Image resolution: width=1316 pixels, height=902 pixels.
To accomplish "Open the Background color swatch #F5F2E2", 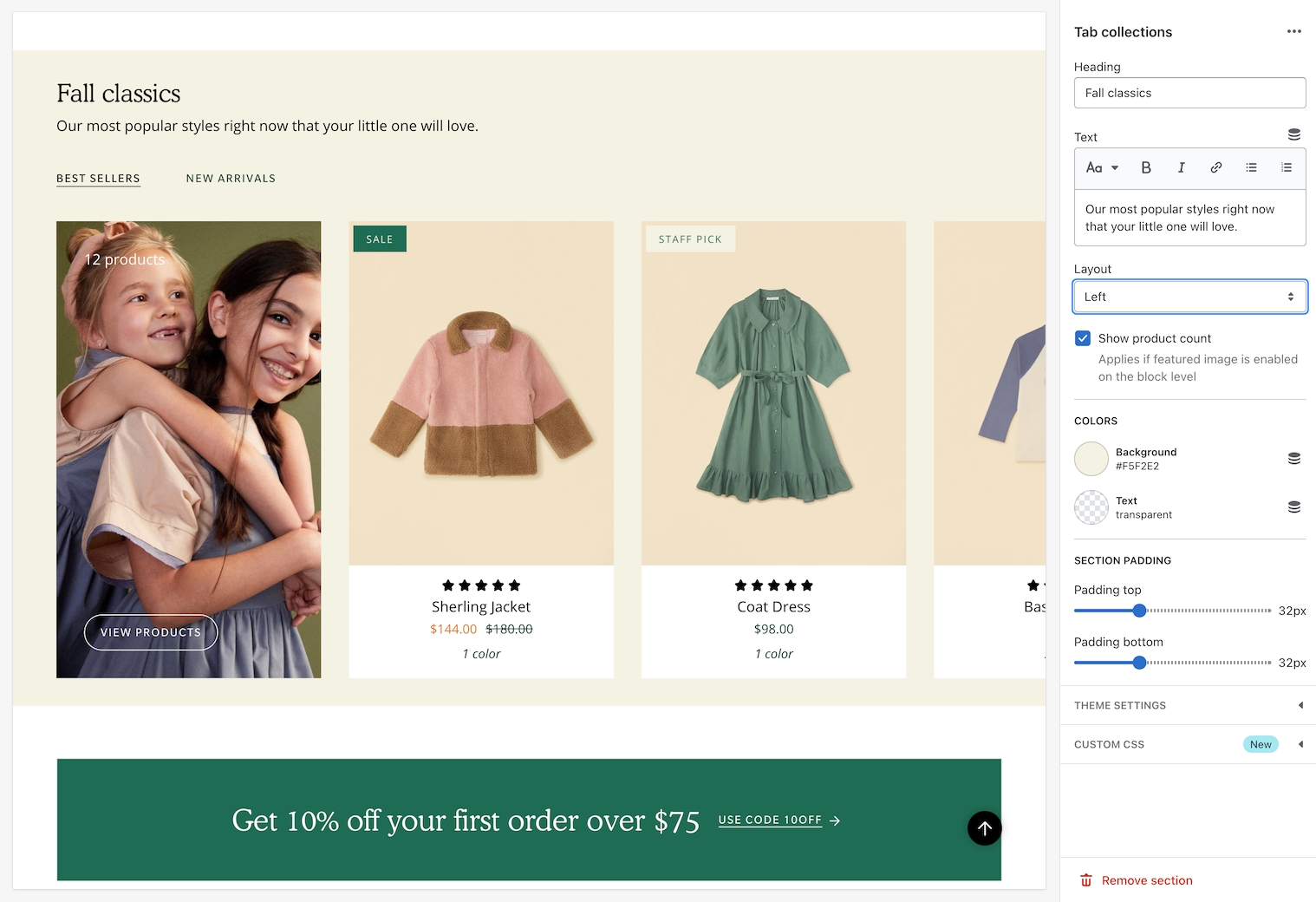I will 1091,459.
